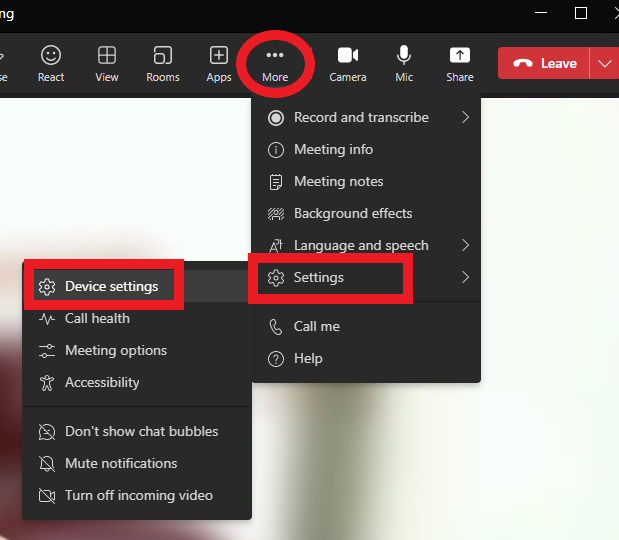The height and width of the screenshot is (540, 619).
Task: Open the Settings submenu
Action: tap(366, 278)
